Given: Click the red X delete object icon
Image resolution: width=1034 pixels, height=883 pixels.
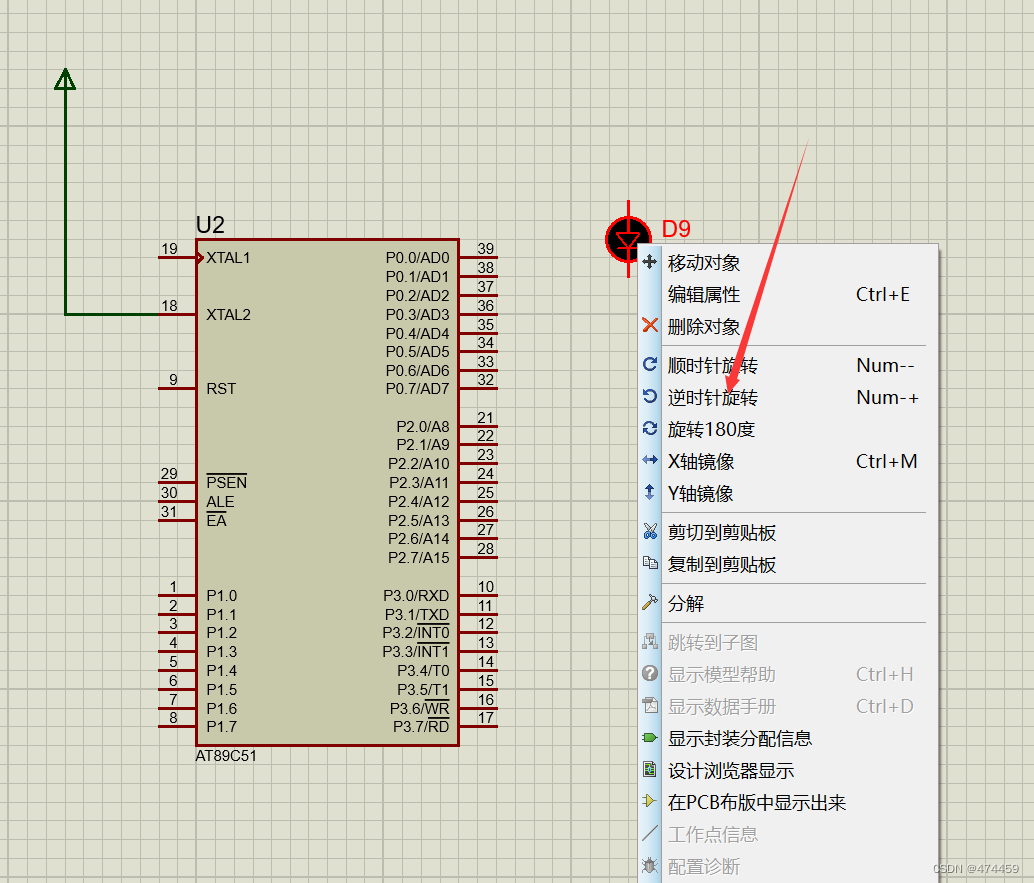Looking at the screenshot, I should (x=648, y=326).
